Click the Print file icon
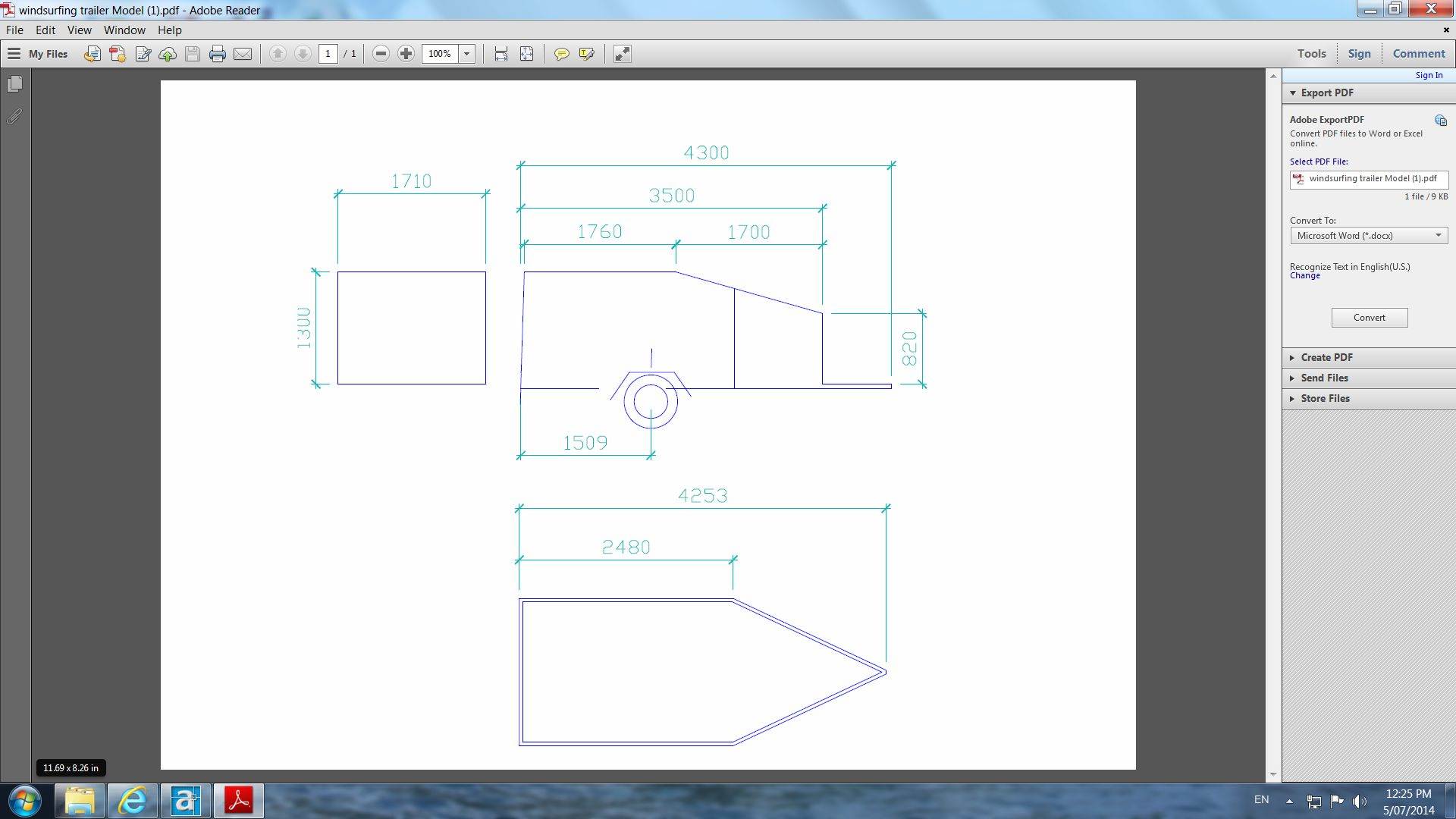This screenshot has height=819, width=1456. (218, 54)
